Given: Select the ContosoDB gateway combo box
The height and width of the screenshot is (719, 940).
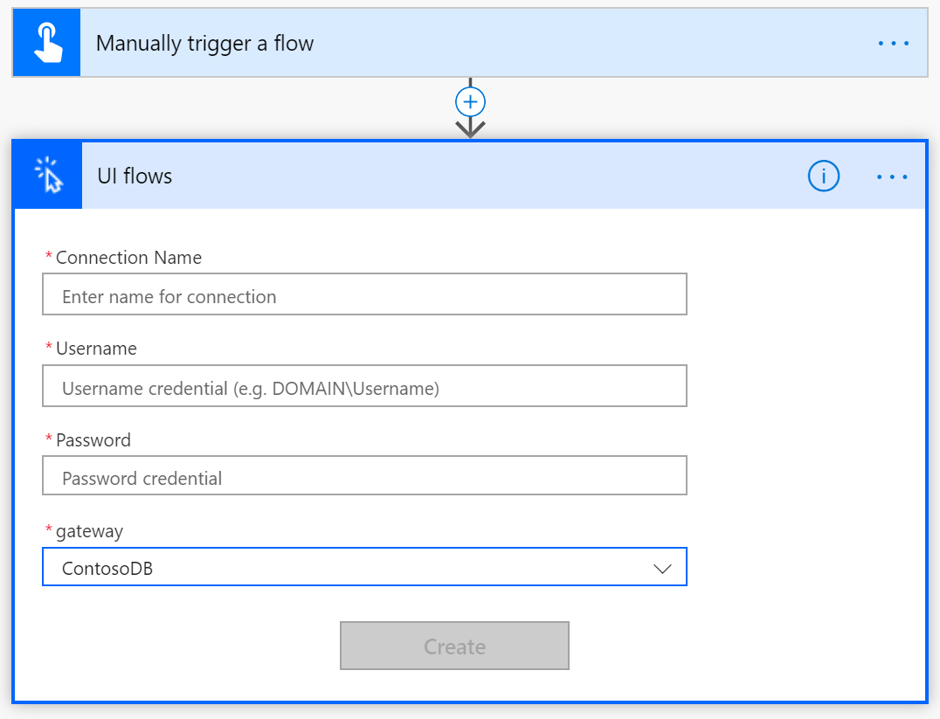Looking at the screenshot, I should point(364,567).
